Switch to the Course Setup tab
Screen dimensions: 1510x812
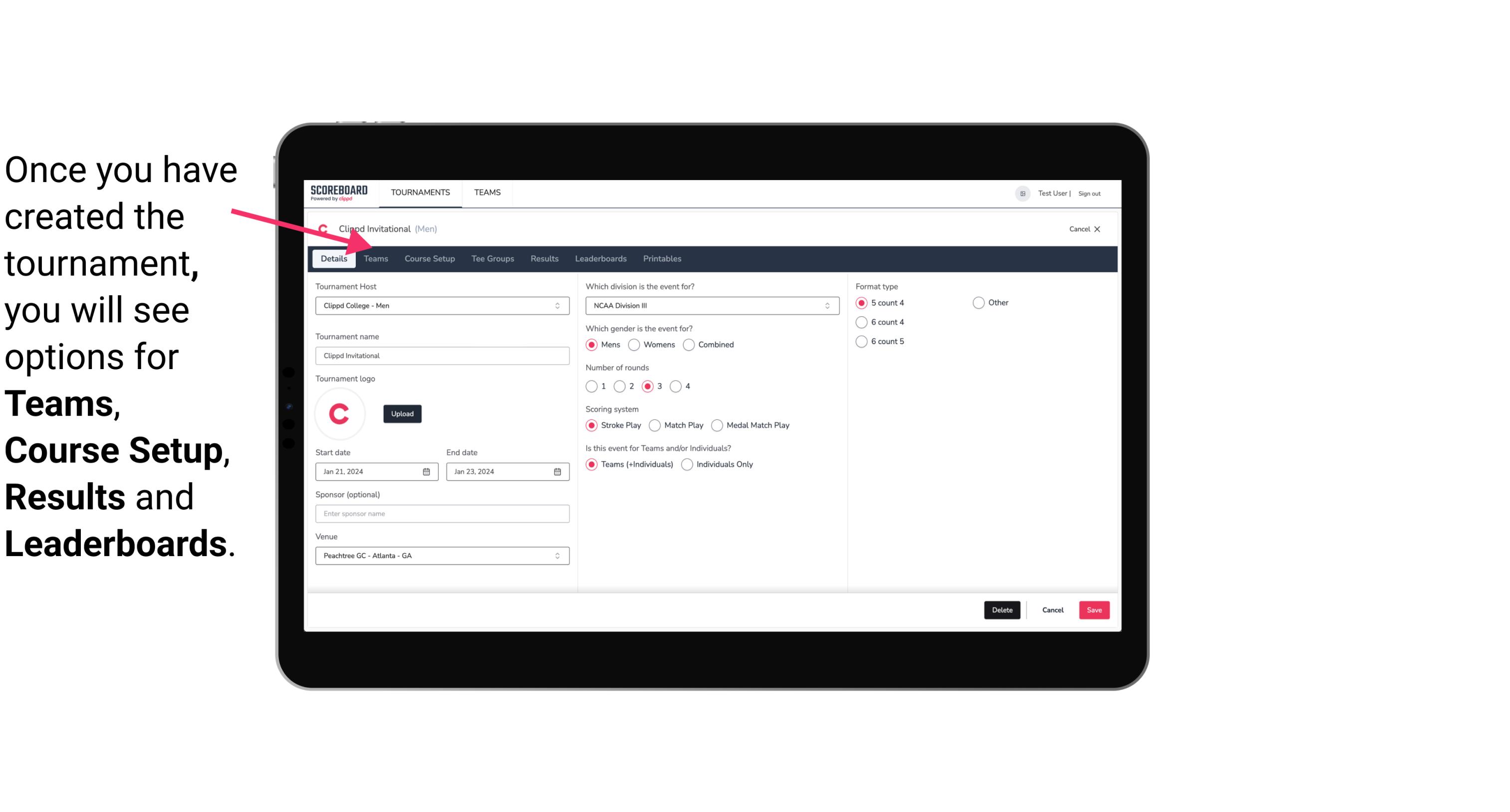(429, 258)
